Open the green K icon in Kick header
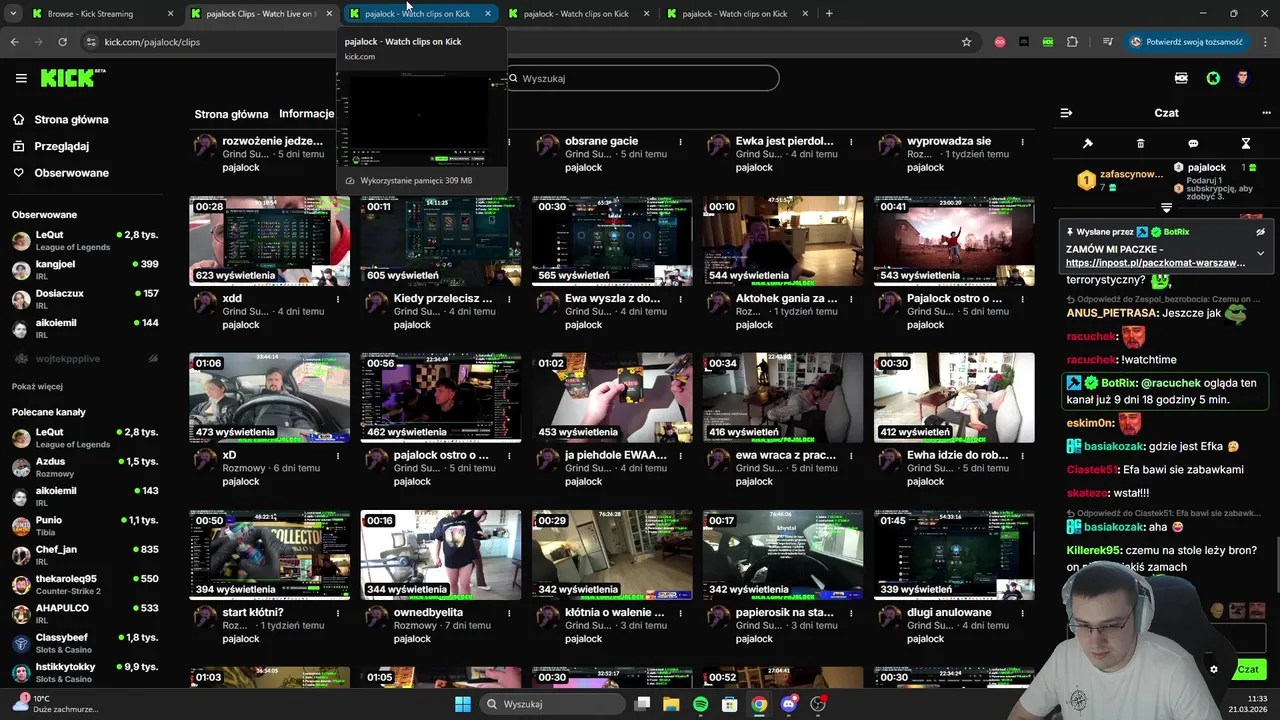This screenshot has width=1280, height=720. coord(1213,78)
